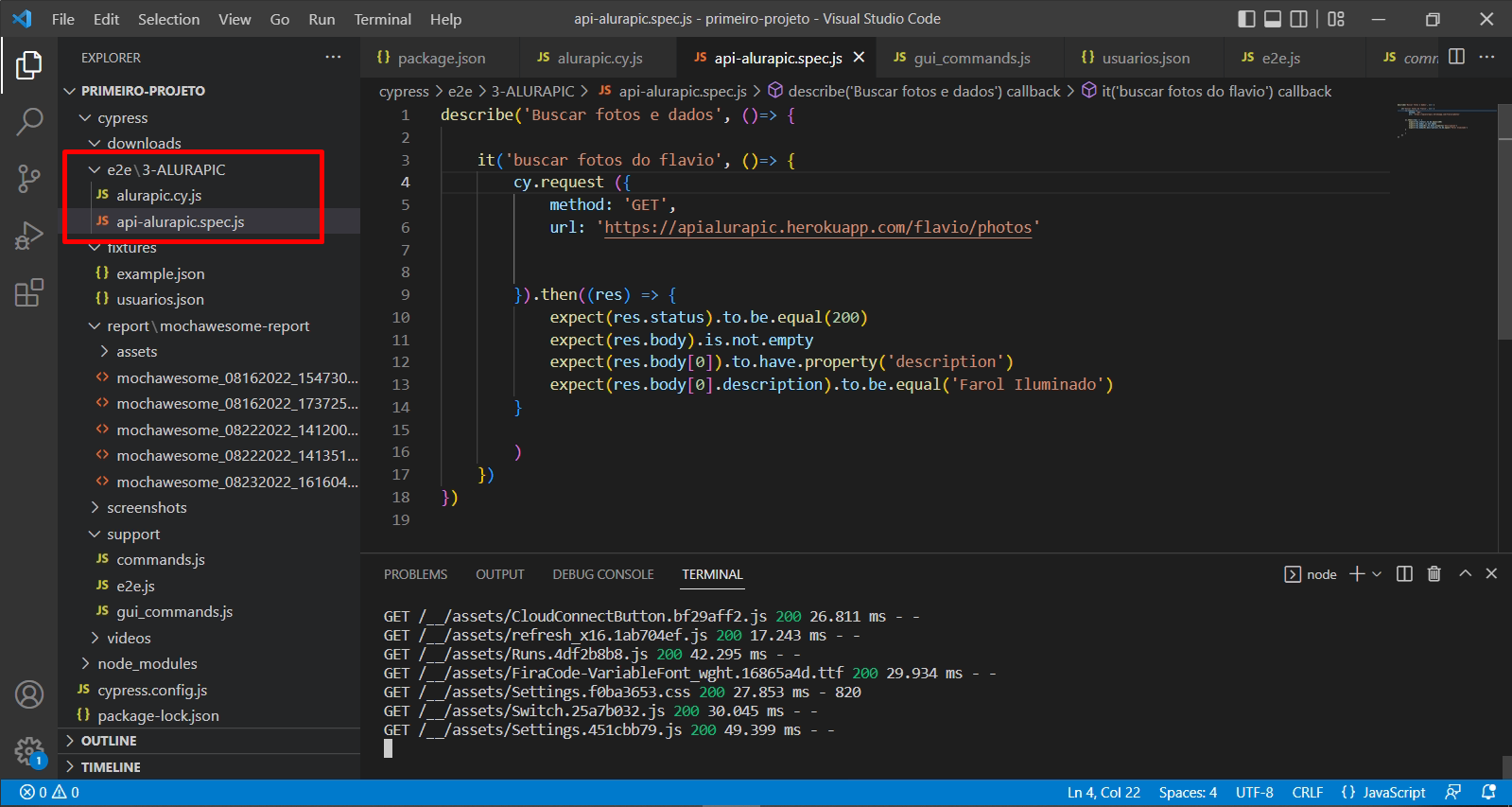The width and height of the screenshot is (1512, 807).
Task: Open the Edit menu
Action: [x=106, y=19]
